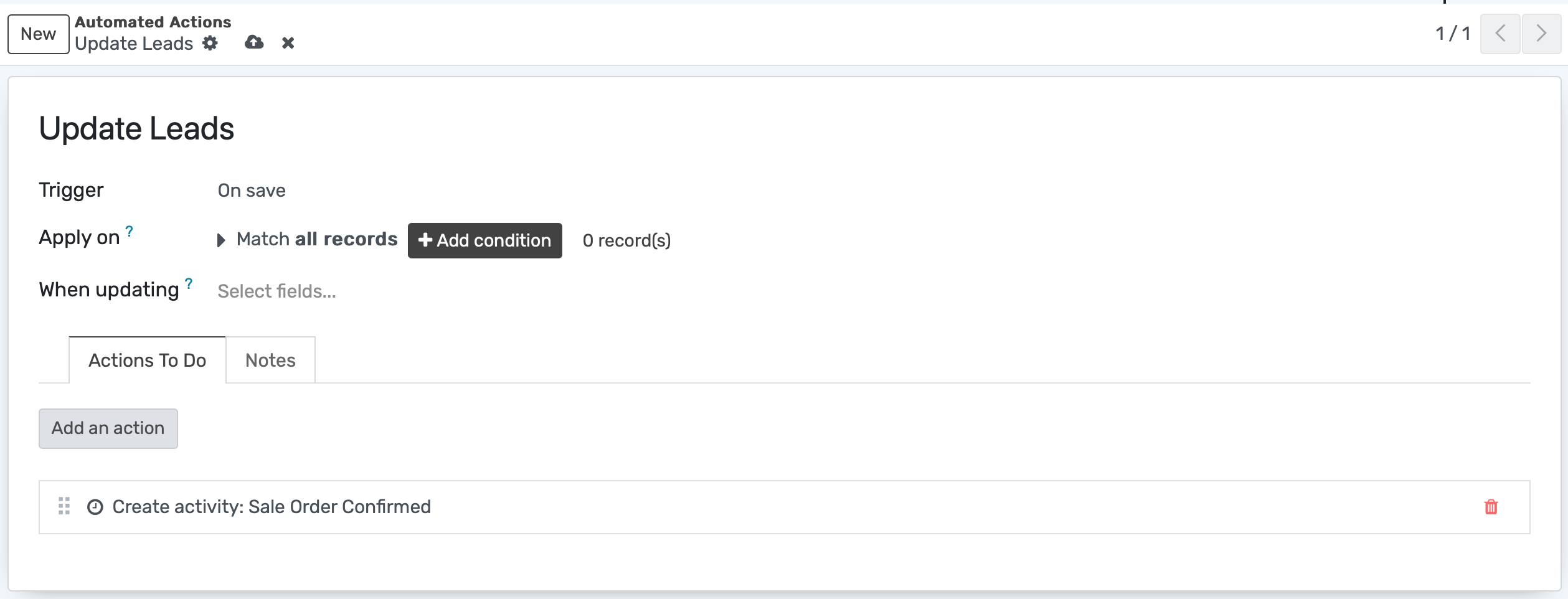Delete the Sale Order Confirmed action
Image resolution: width=1568 pixels, height=599 pixels.
tap(1491, 507)
